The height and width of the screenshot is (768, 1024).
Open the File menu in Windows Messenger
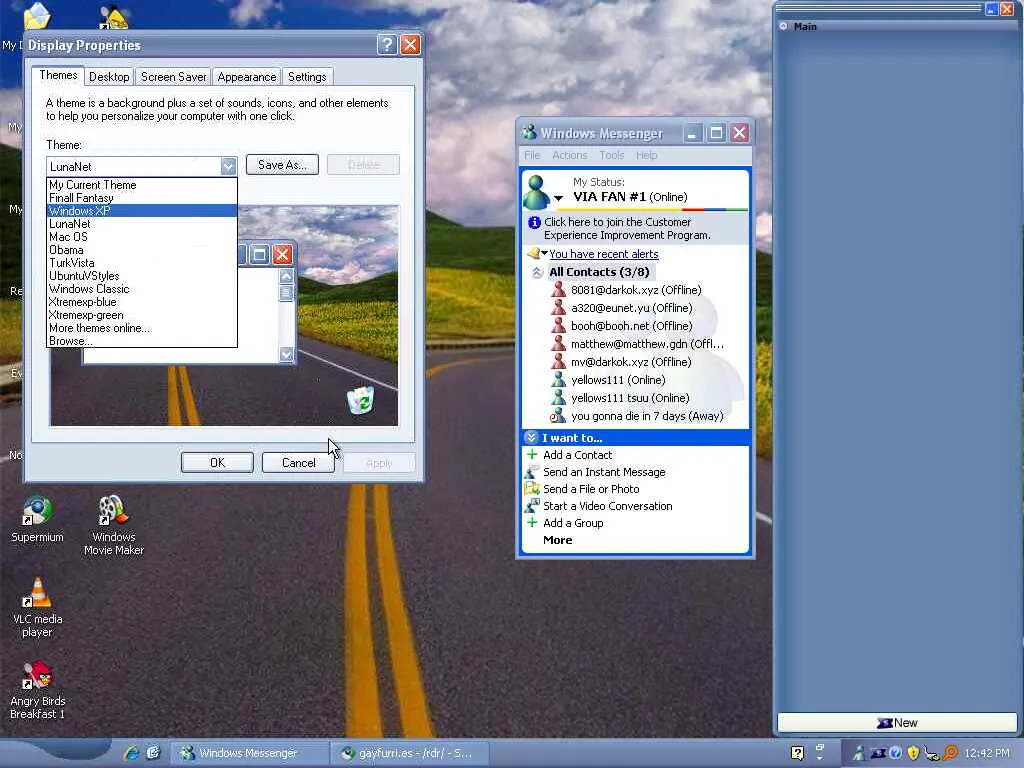pos(532,155)
